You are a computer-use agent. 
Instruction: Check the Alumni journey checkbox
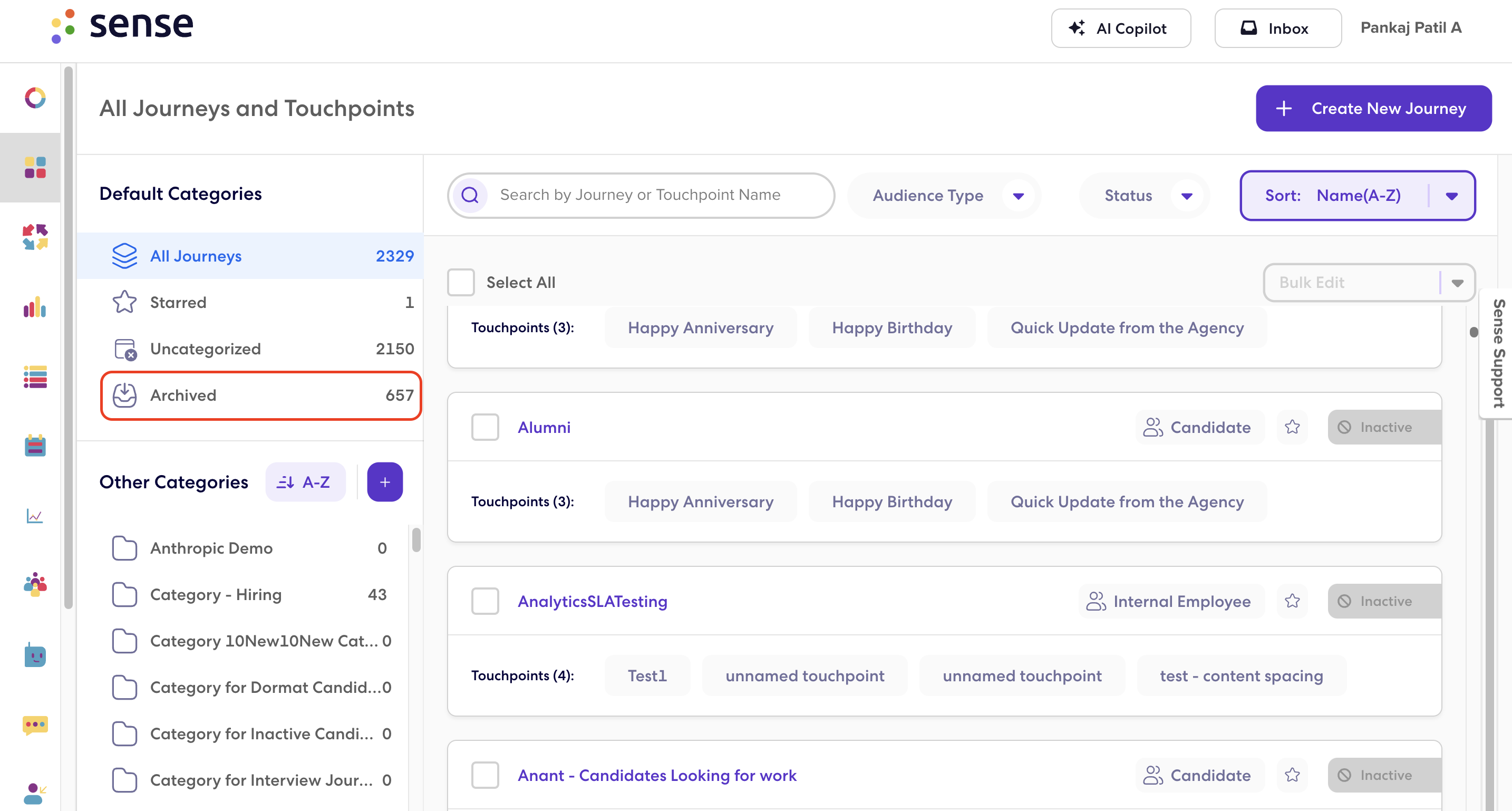coord(485,427)
